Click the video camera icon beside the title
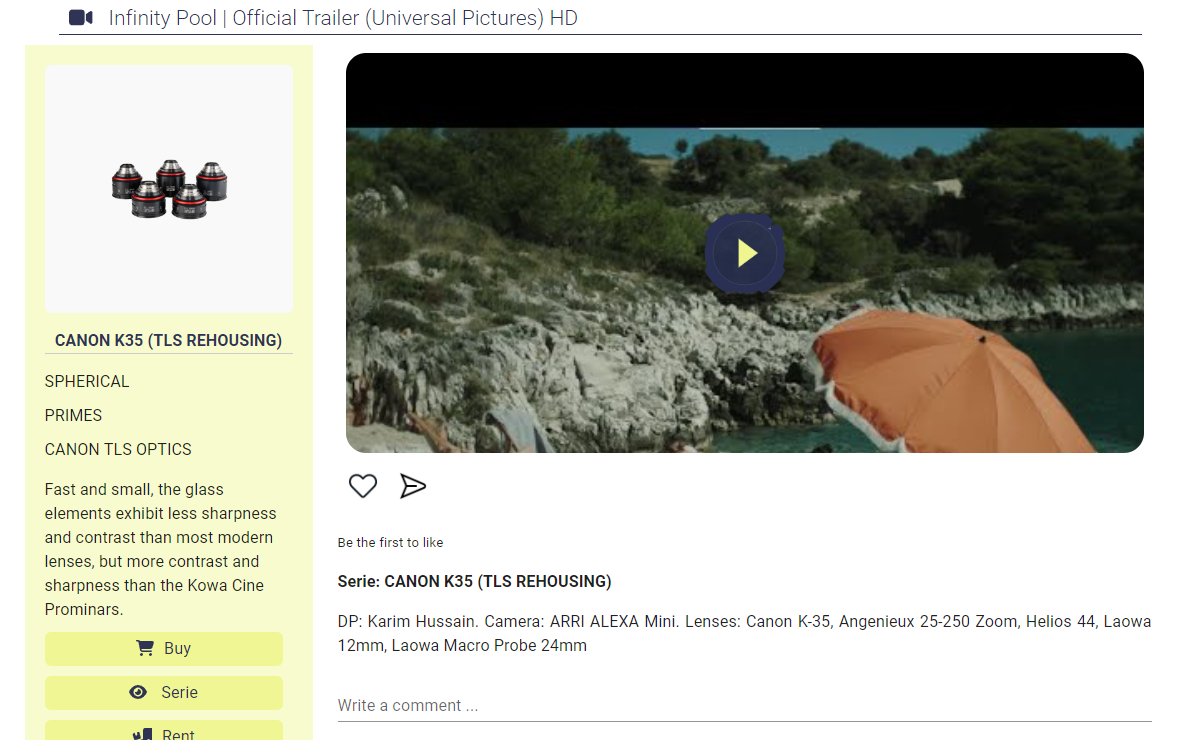1183x740 pixels. (x=81, y=17)
